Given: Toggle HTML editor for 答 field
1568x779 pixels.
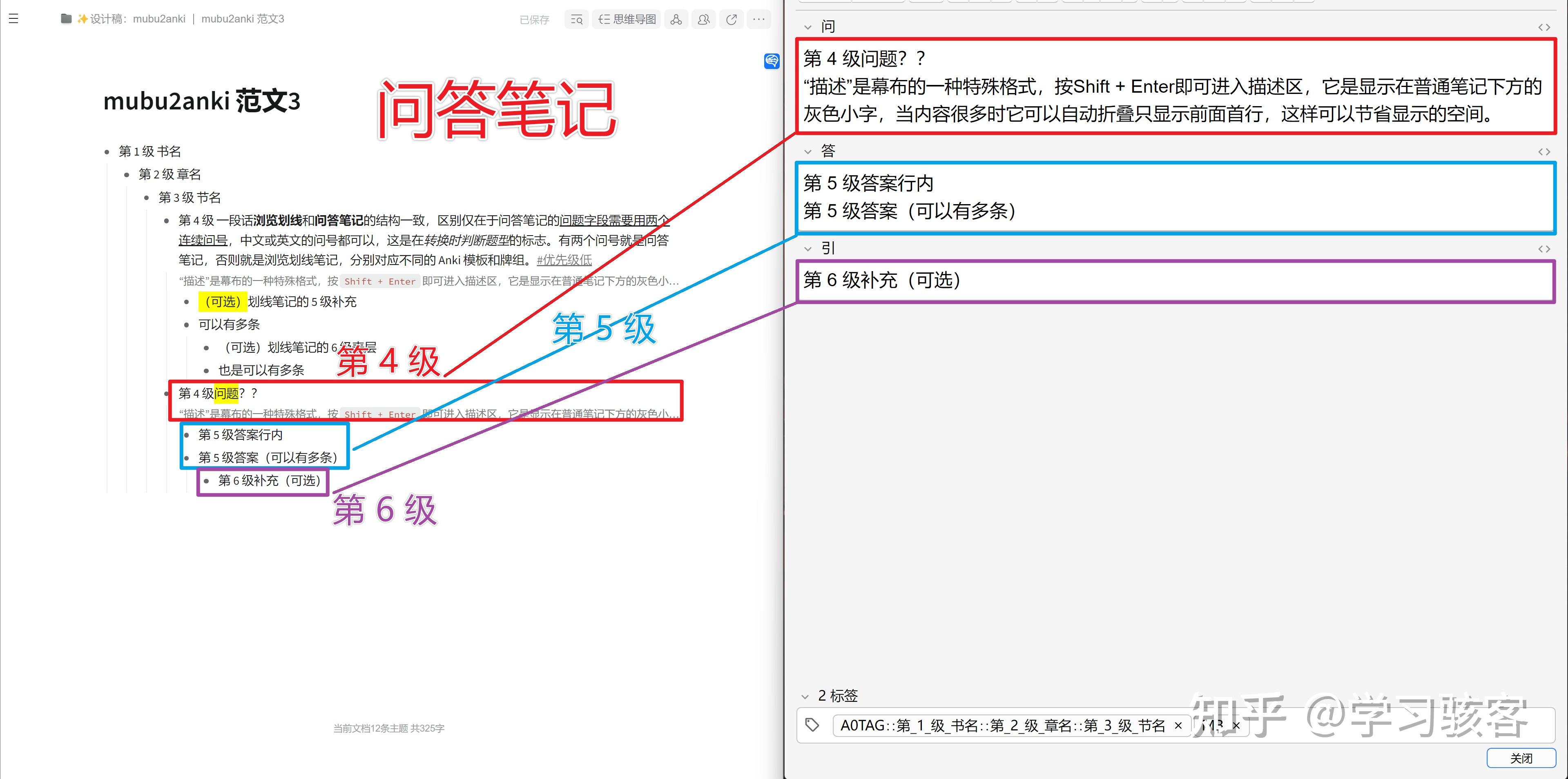Looking at the screenshot, I should (x=1543, y=151).
